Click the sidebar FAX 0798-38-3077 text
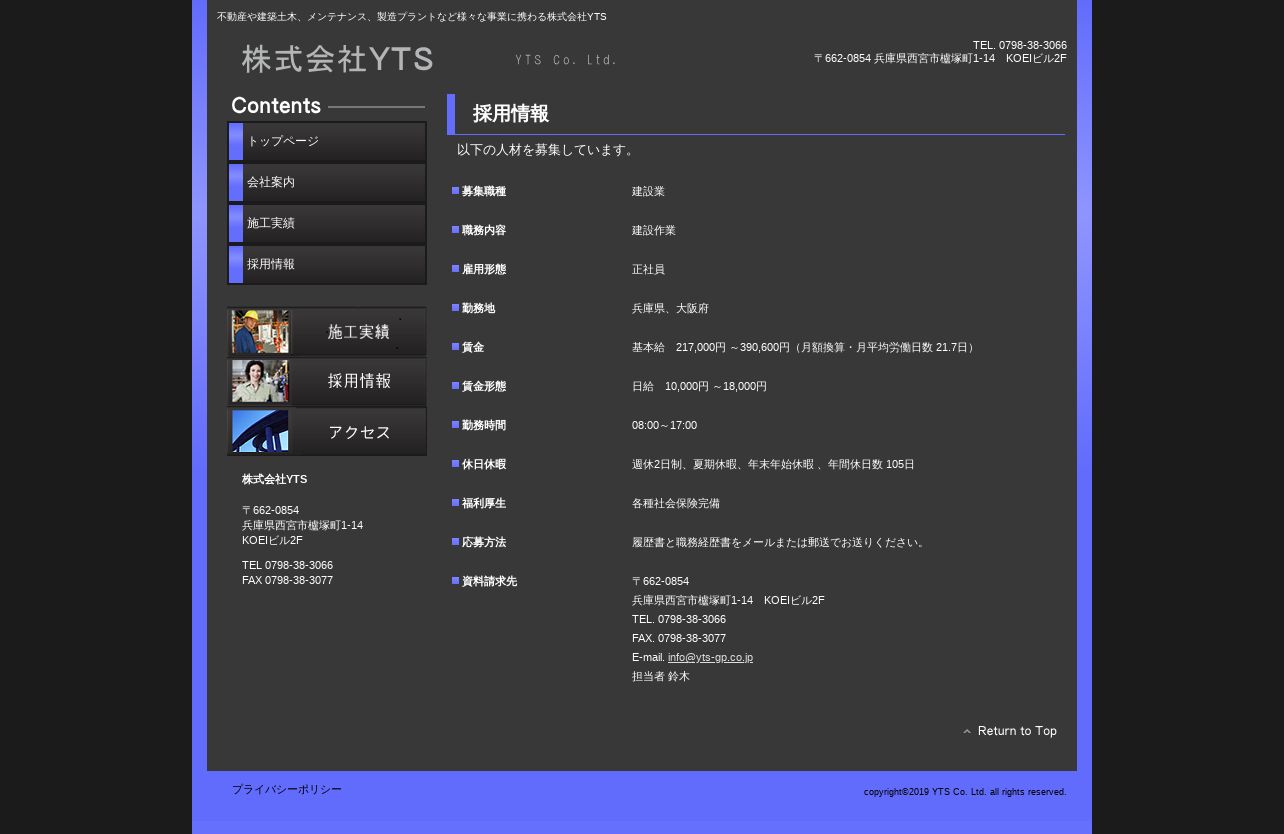Image resolution: width=1284 pixels, height=834 pixels. coord(287,580)
